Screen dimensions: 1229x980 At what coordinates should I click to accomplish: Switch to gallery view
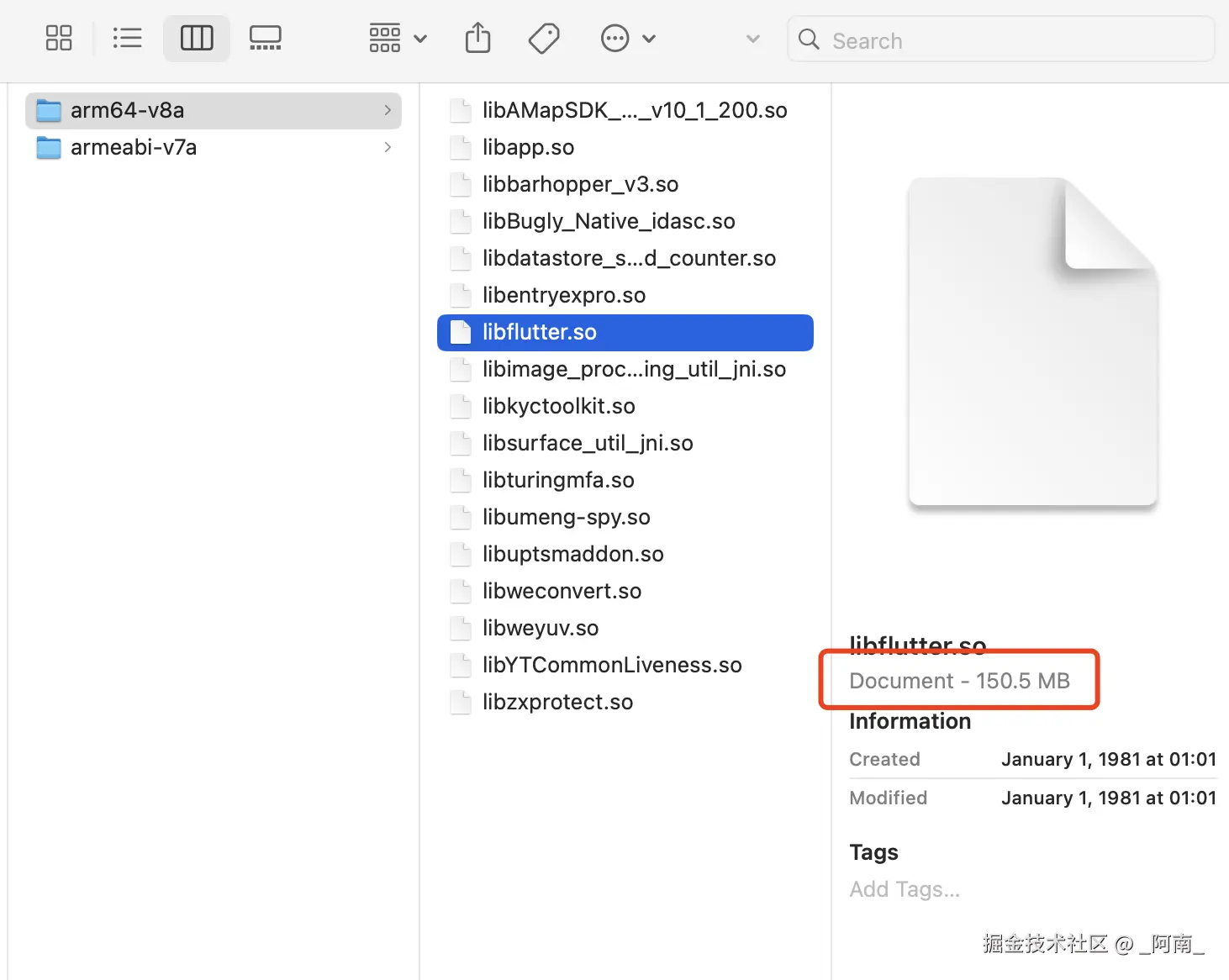pyautogui.click(x=266, y=39)
